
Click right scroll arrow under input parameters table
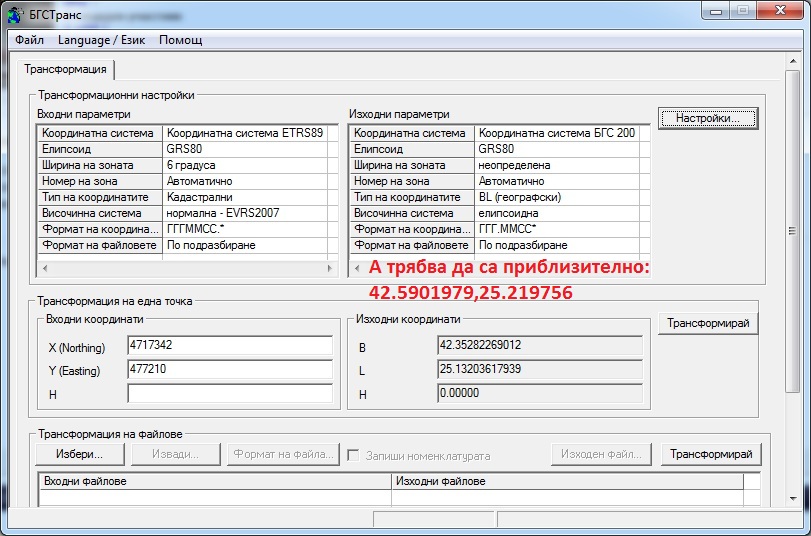click(331, 270)
